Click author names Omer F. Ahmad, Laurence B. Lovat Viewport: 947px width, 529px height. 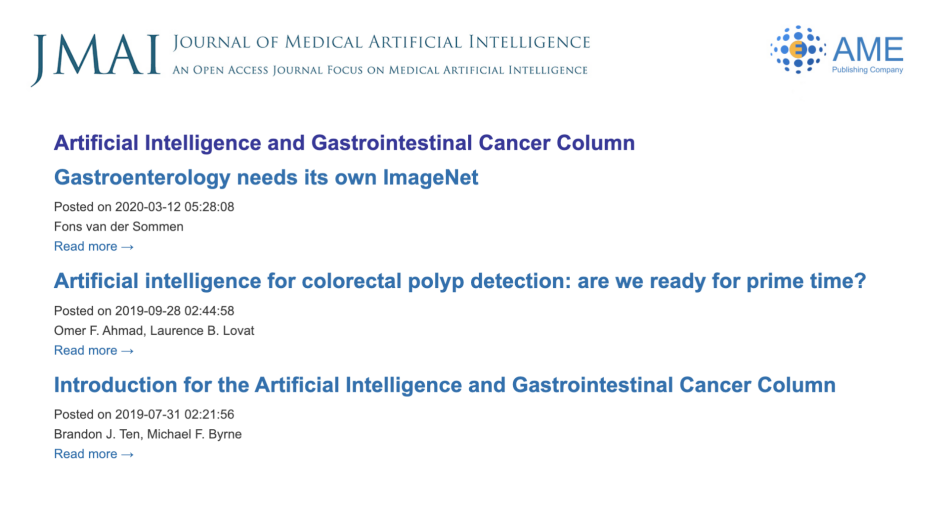click(x=154, y=330)
